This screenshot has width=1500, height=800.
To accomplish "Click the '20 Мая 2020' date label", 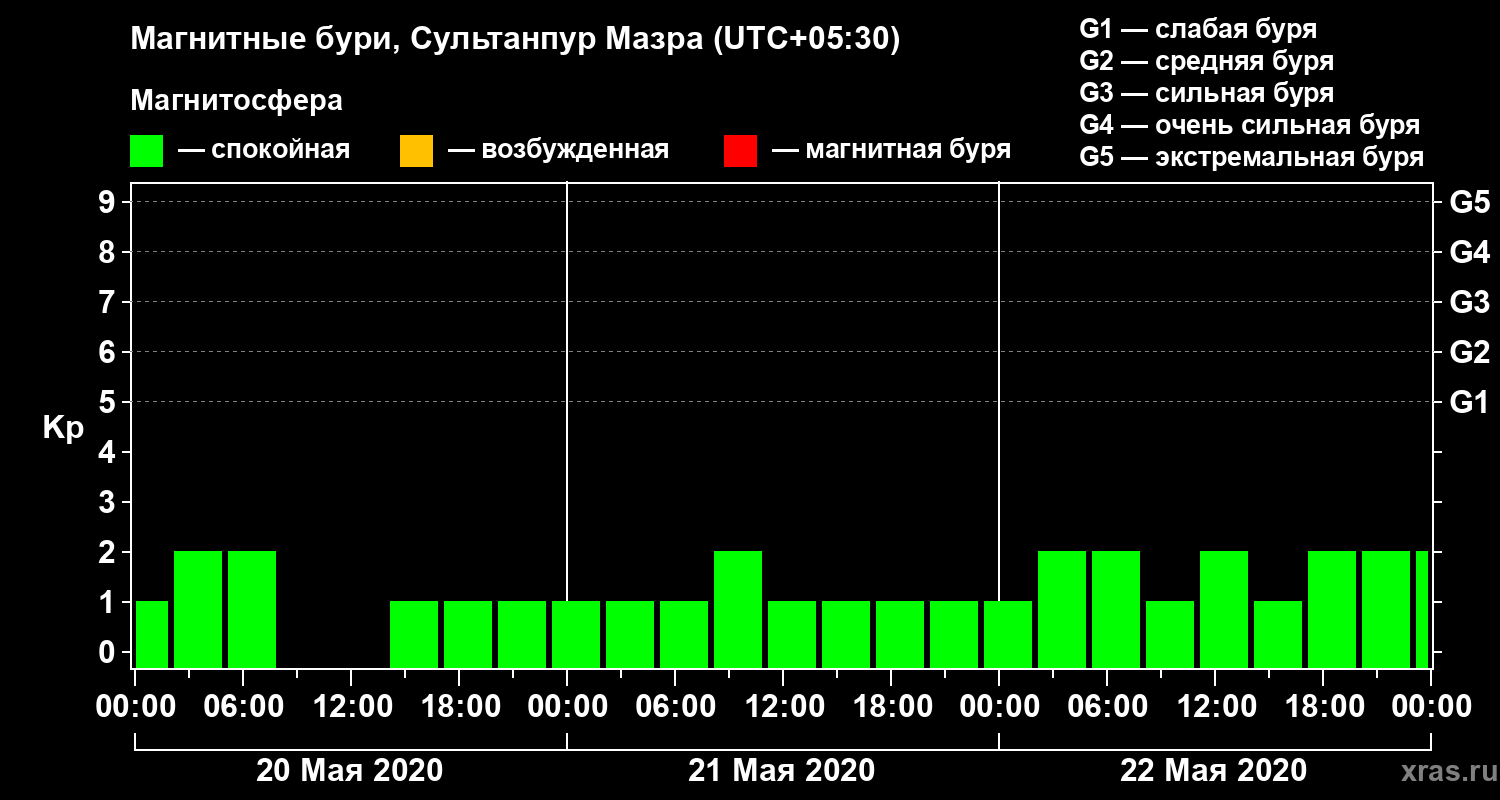I will tap(350, 770).
